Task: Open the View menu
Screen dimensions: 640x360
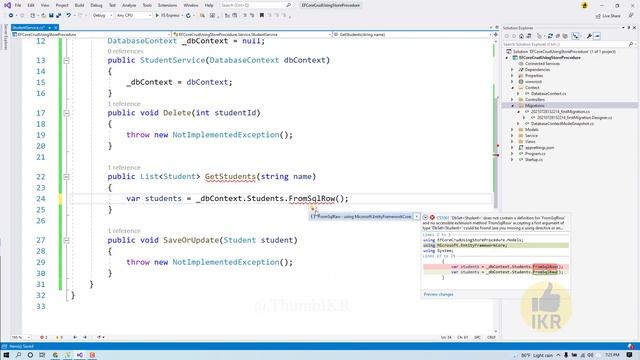Action: coord(45,5)
